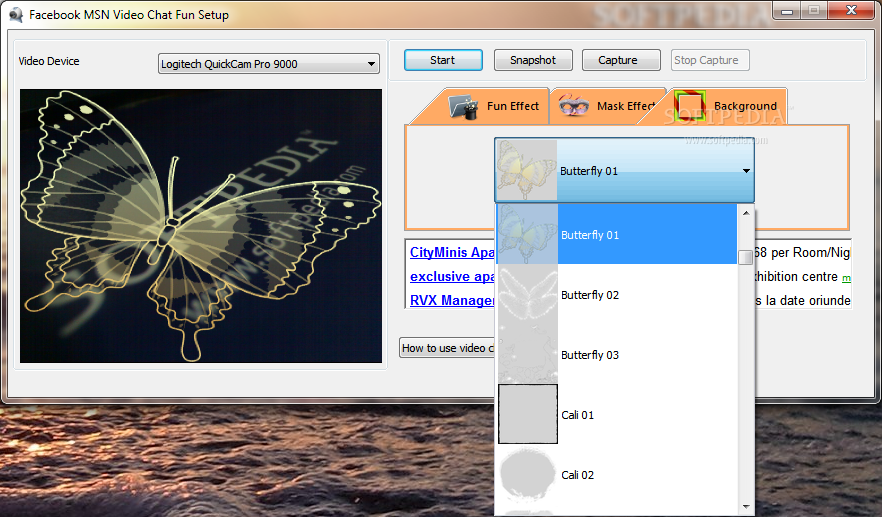Select the Butterfly 01 thumbnail in list
The width and height of the screenshot is (882, 517).
tap(528, 234)
